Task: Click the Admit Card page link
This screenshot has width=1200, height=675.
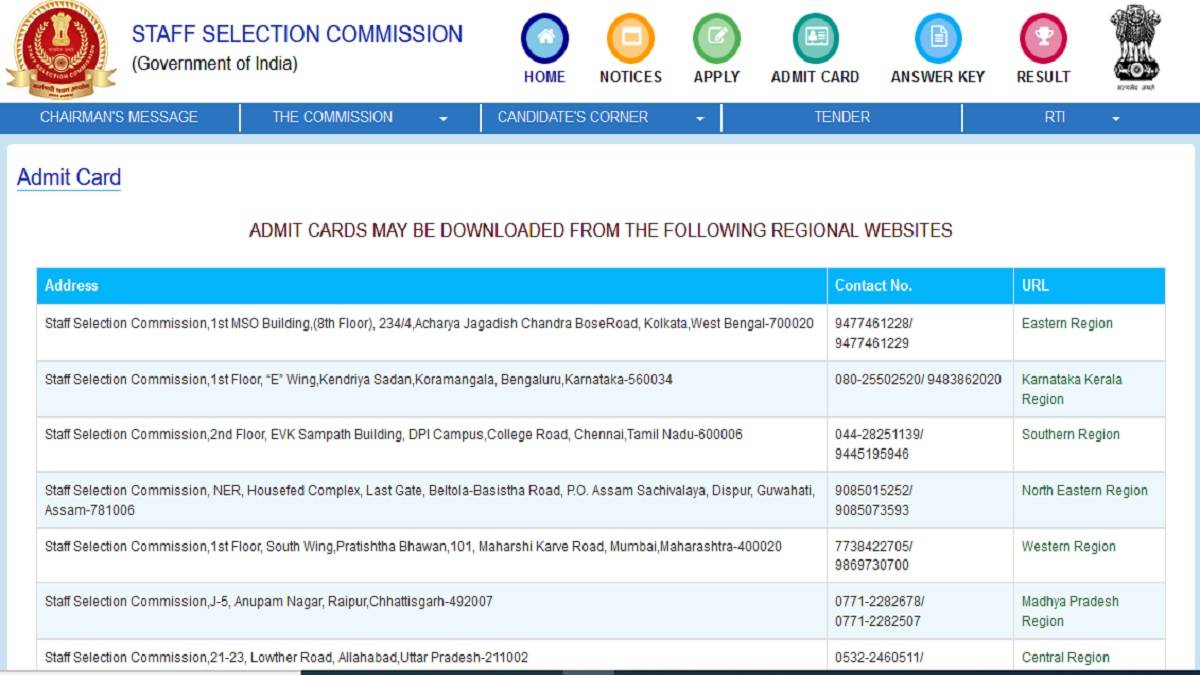Action: (68, 177)
